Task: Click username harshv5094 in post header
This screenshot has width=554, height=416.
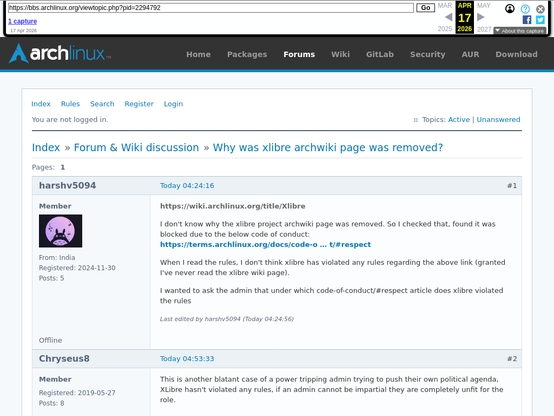Action: tap(67, 186)
